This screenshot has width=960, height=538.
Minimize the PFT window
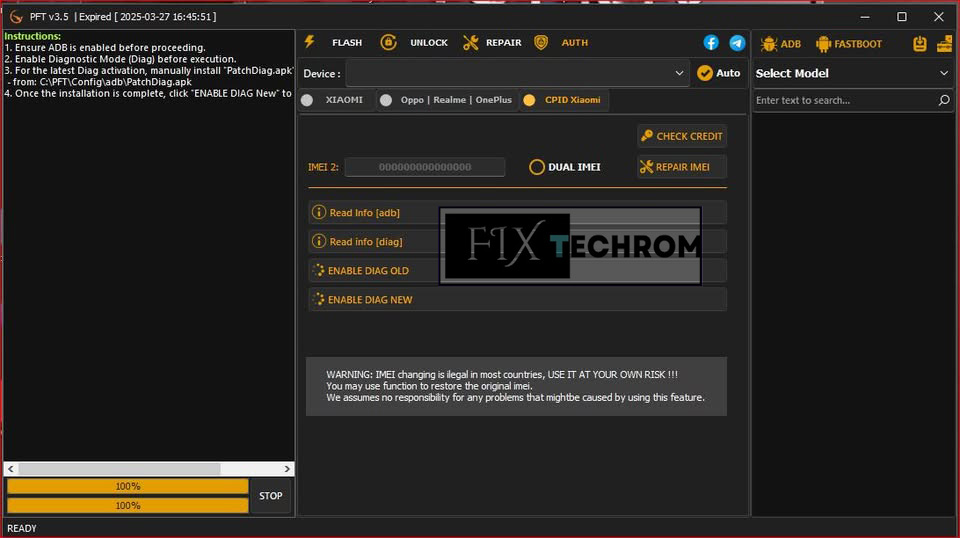click(864, 17)
